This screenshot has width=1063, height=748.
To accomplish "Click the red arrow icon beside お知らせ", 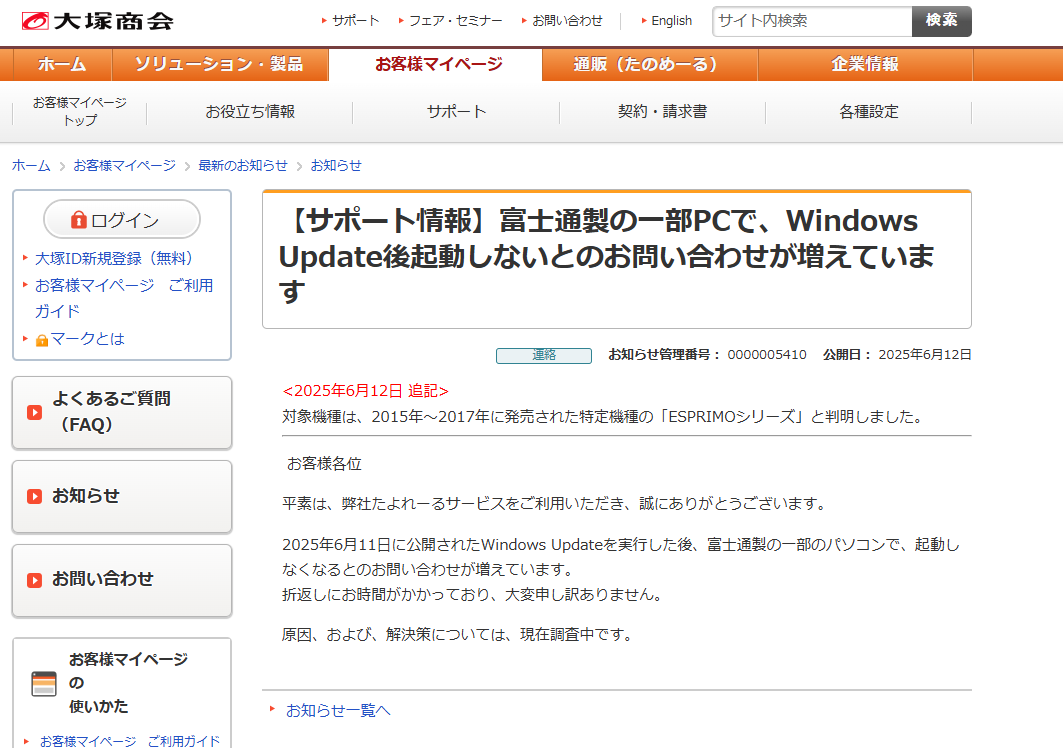I will pyautogui.click(x=35, y=496).
